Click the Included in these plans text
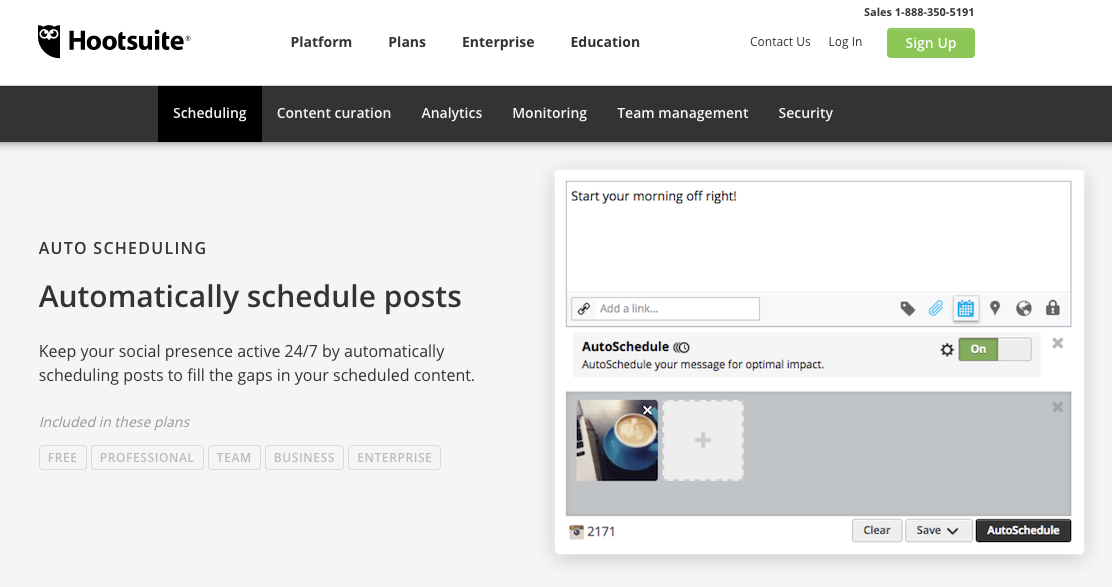 114,422
